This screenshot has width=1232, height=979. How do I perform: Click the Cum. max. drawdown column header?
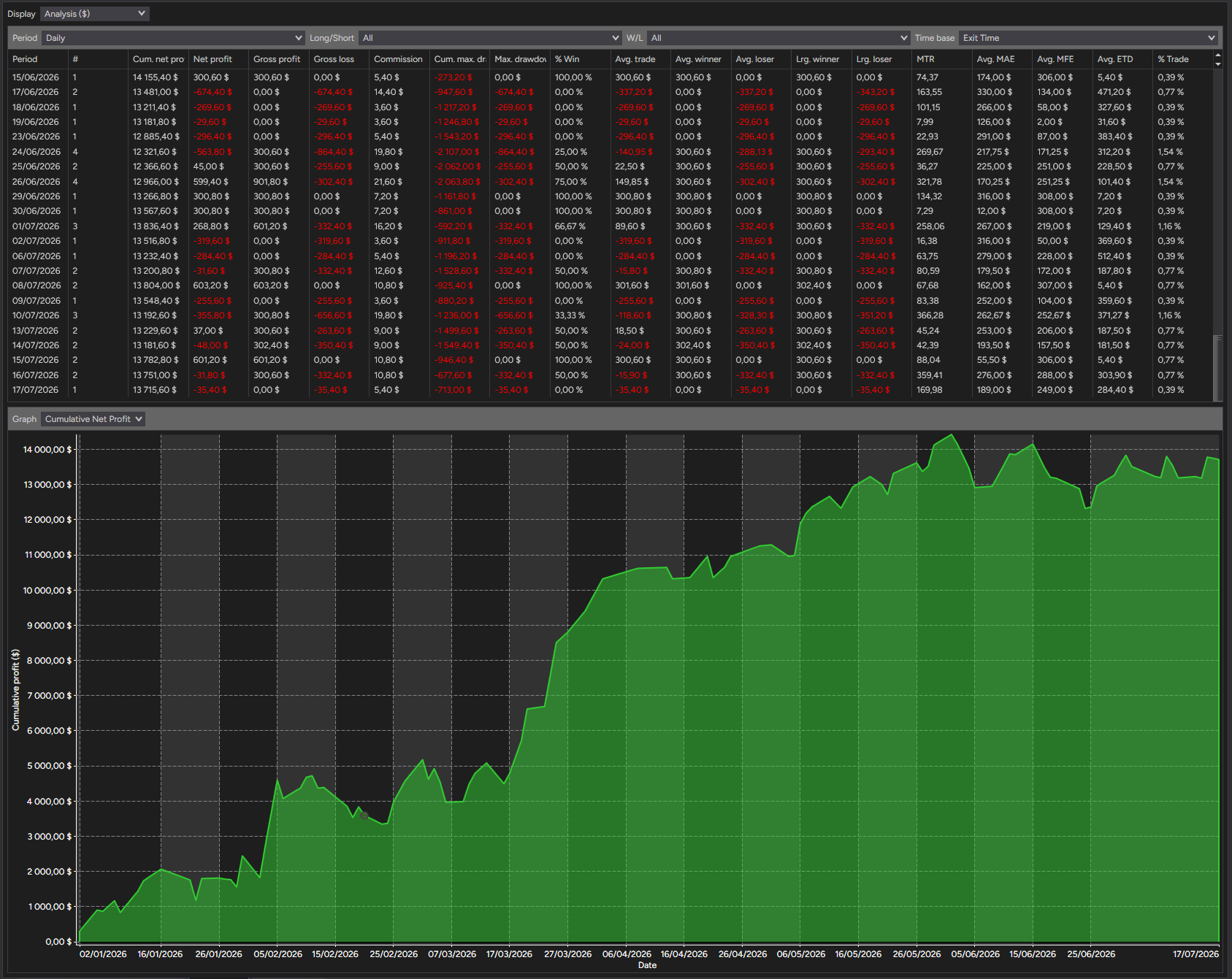click(460, 59)
